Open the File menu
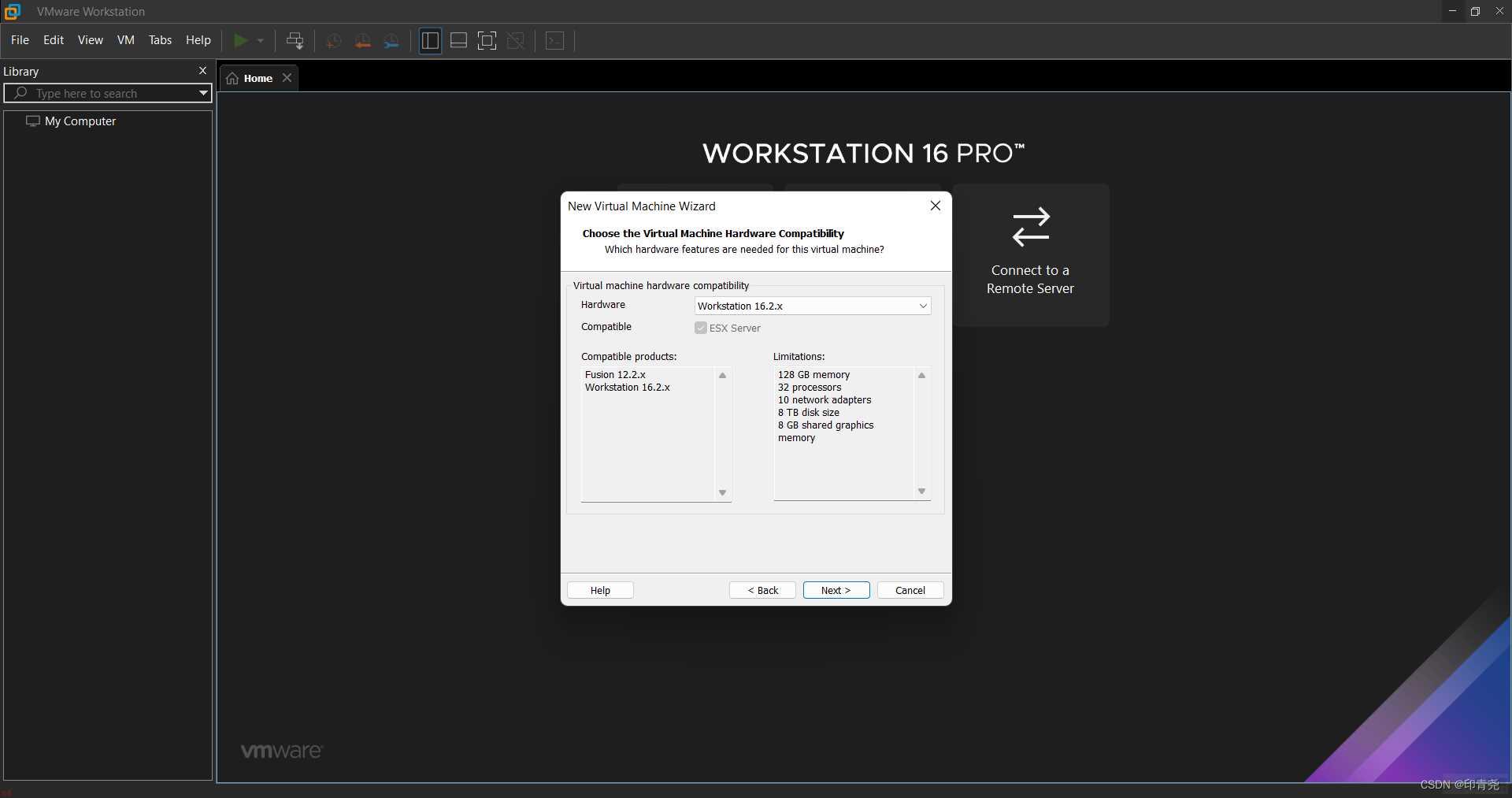This screenshot has height=798, width=1512. point(20,40)
